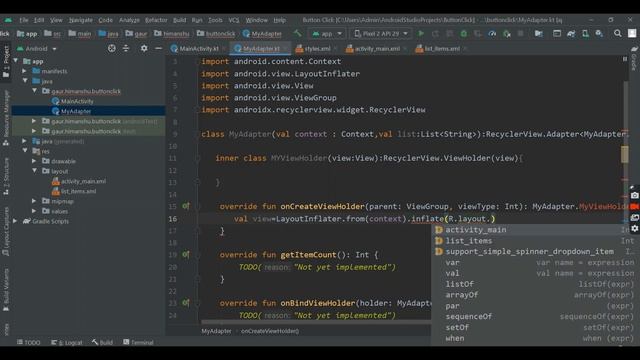Viewport: 640px width, 360px height.
Task: Expand the values folder
Action: (x=34, y=211)
